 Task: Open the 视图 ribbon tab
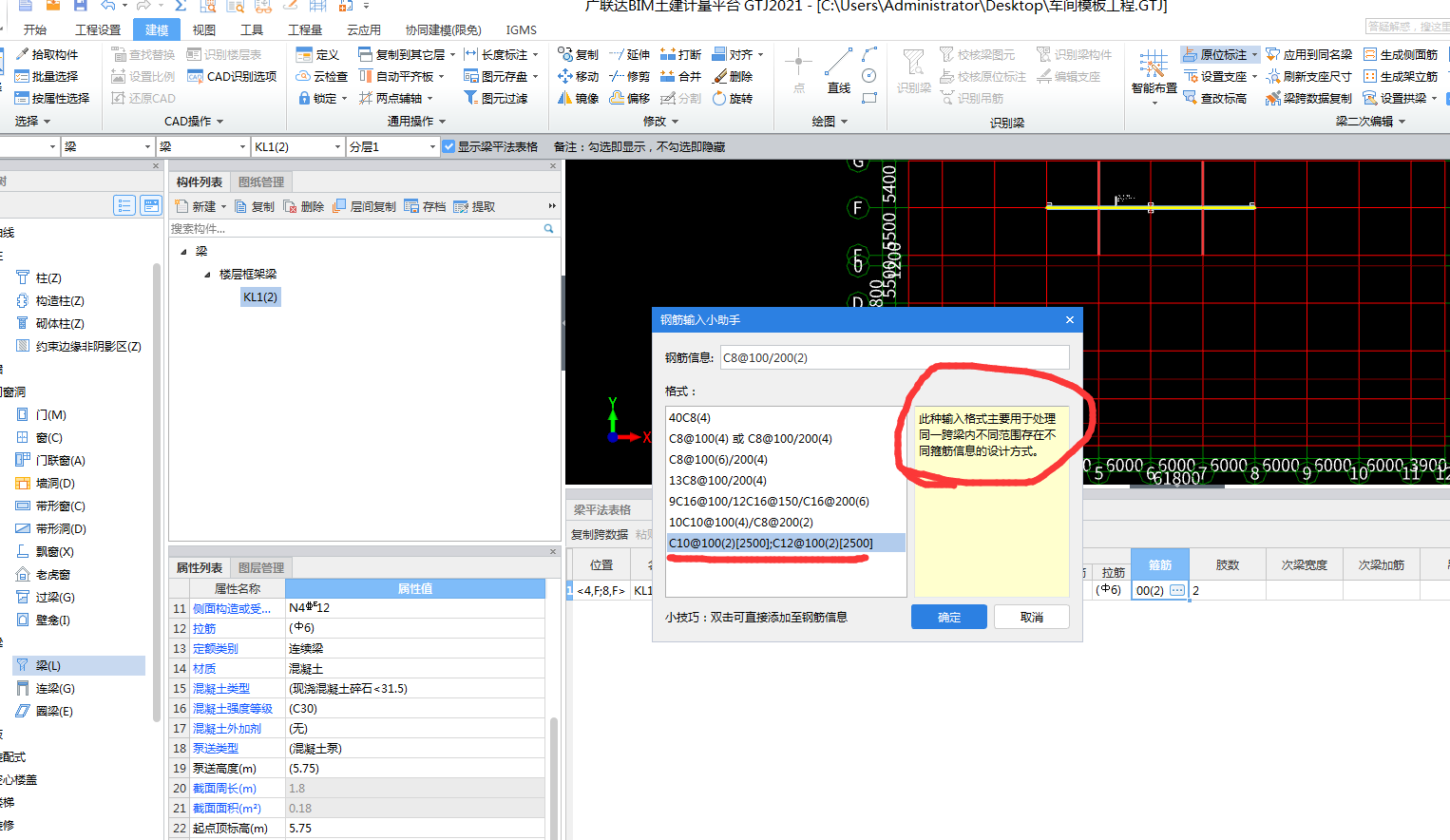tap(203, 29)
